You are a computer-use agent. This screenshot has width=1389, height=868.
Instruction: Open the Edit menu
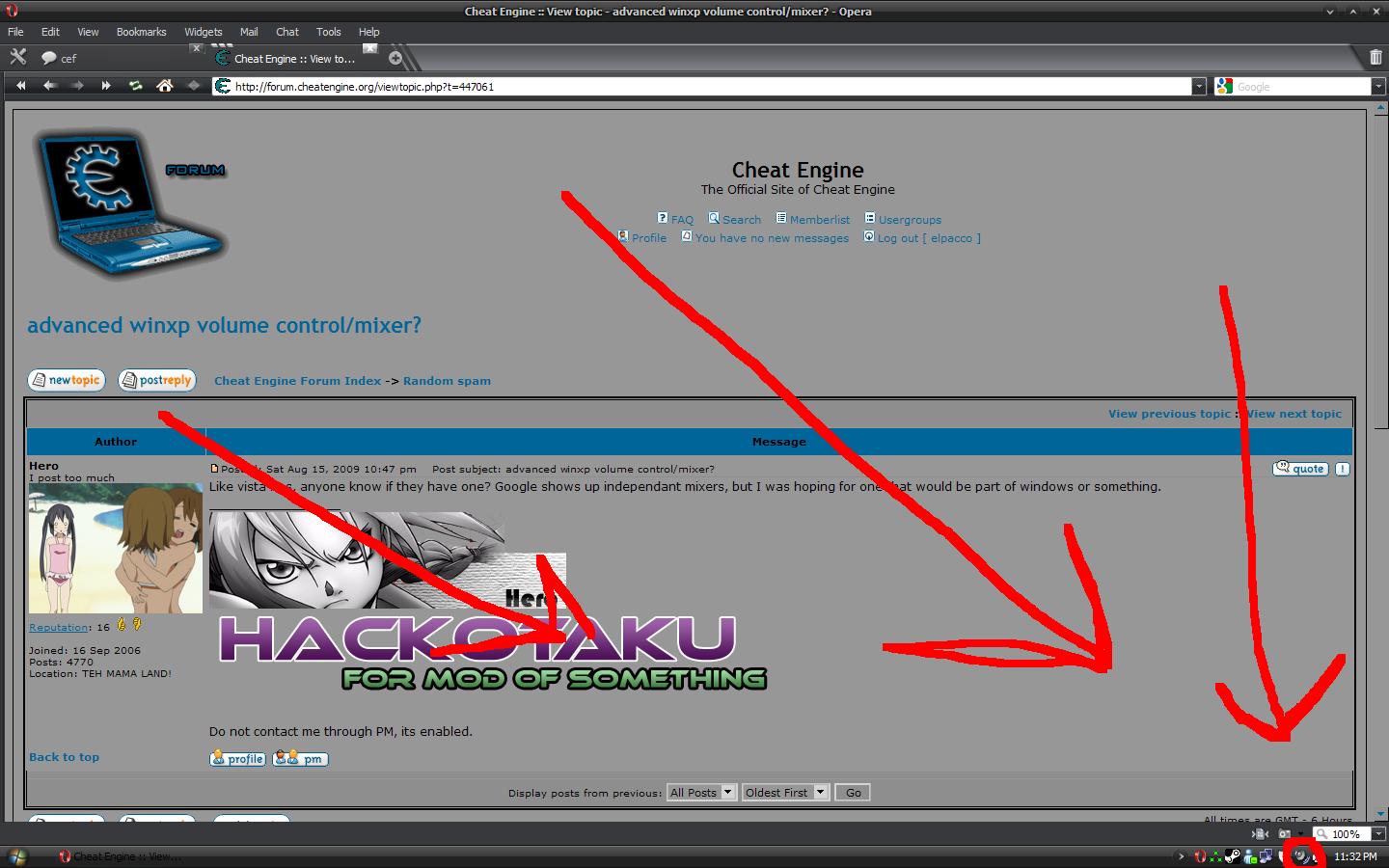coord(50,32)
